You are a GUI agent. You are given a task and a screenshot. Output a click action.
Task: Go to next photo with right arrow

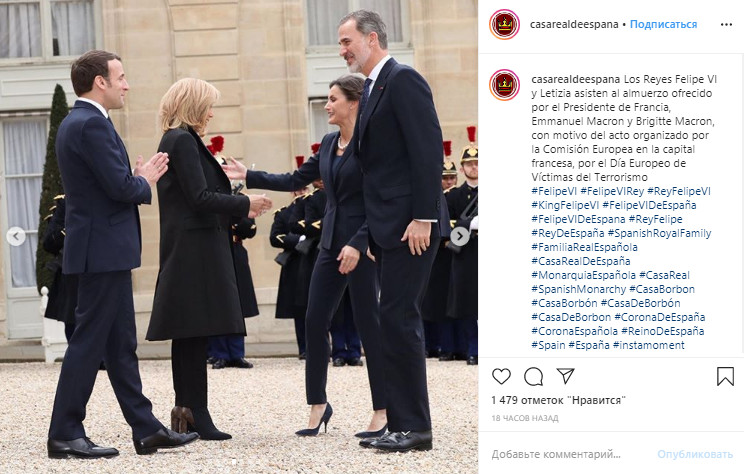point(459,236)
